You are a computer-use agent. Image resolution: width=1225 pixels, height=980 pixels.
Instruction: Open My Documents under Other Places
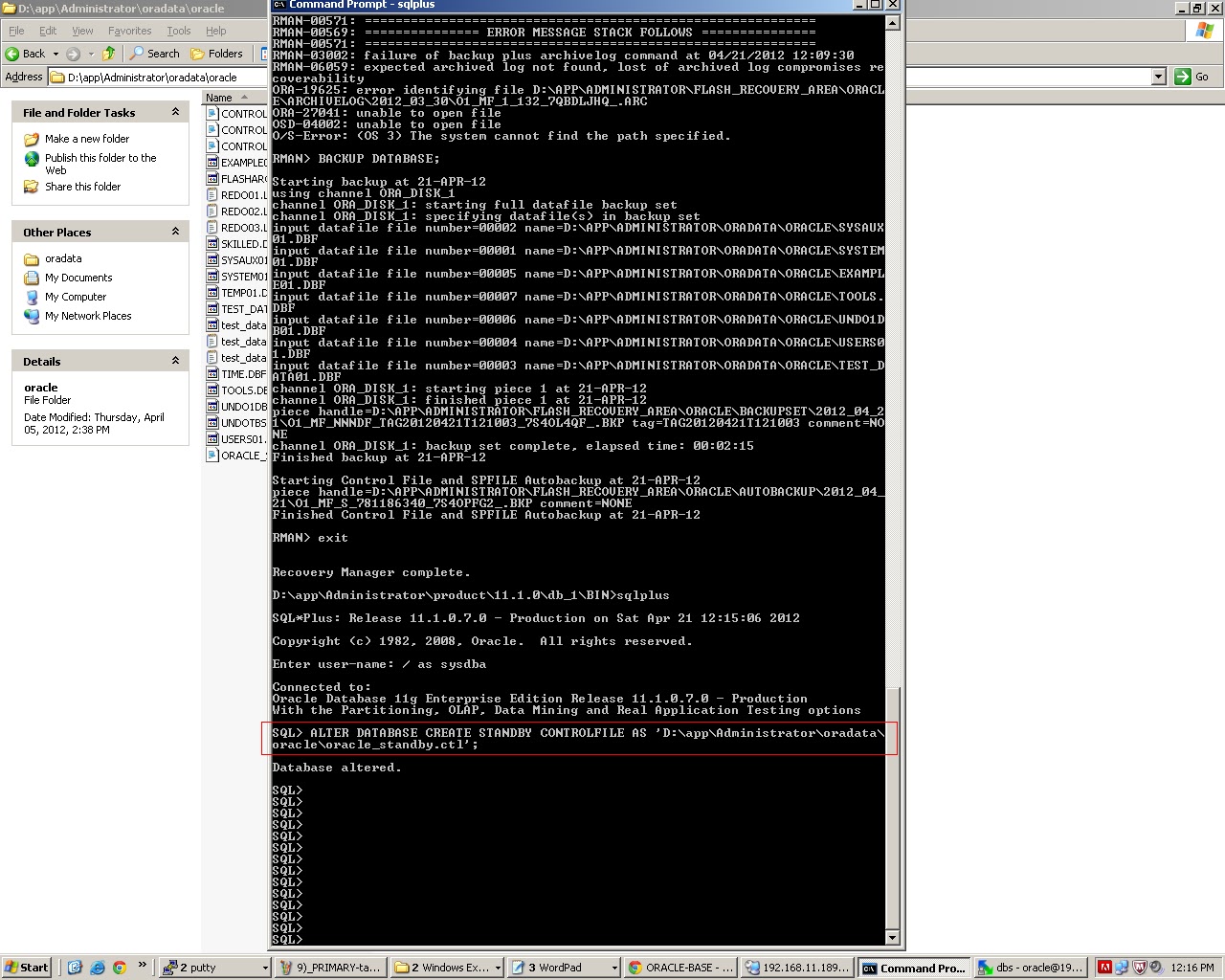(78, 278)
